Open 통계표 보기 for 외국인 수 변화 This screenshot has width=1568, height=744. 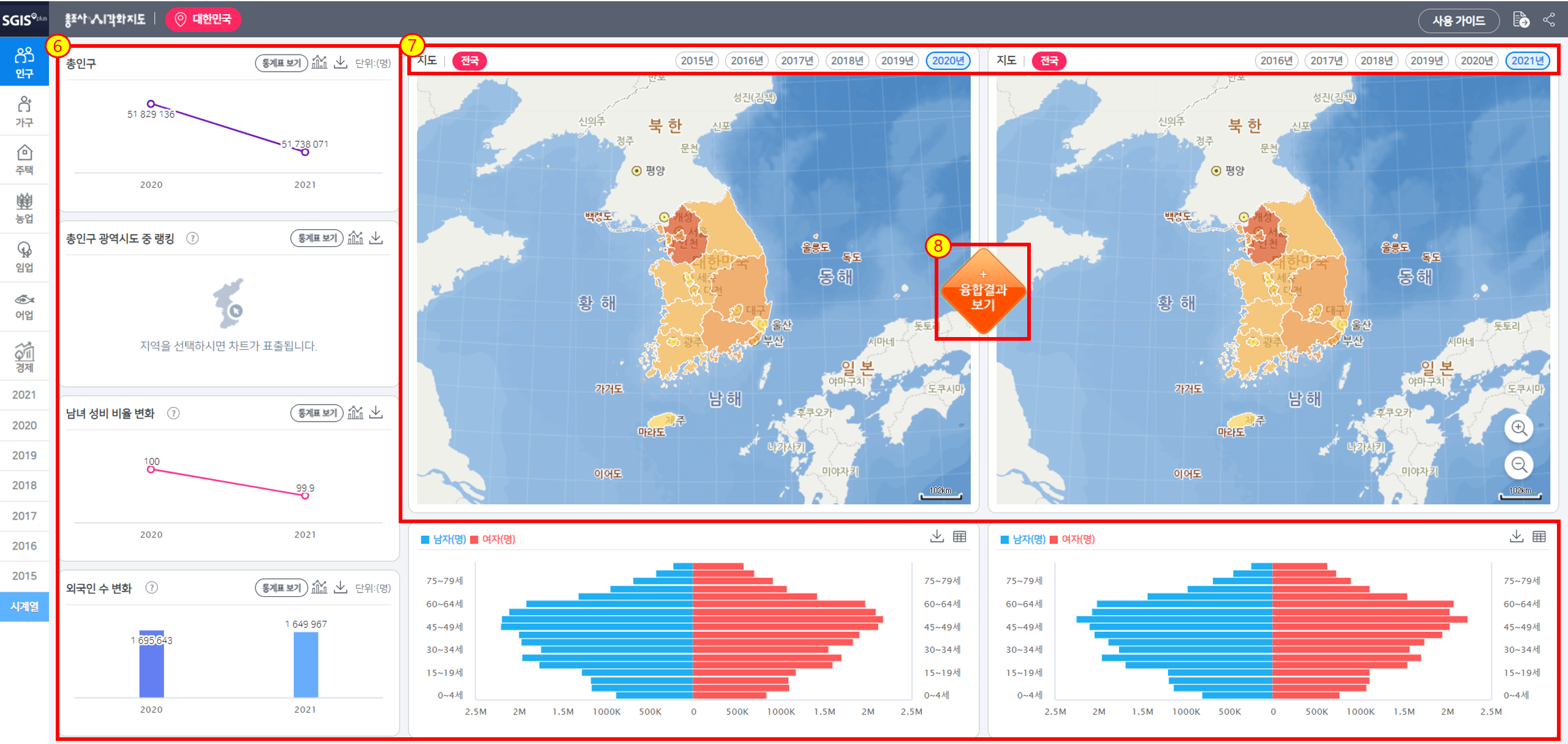281,588
